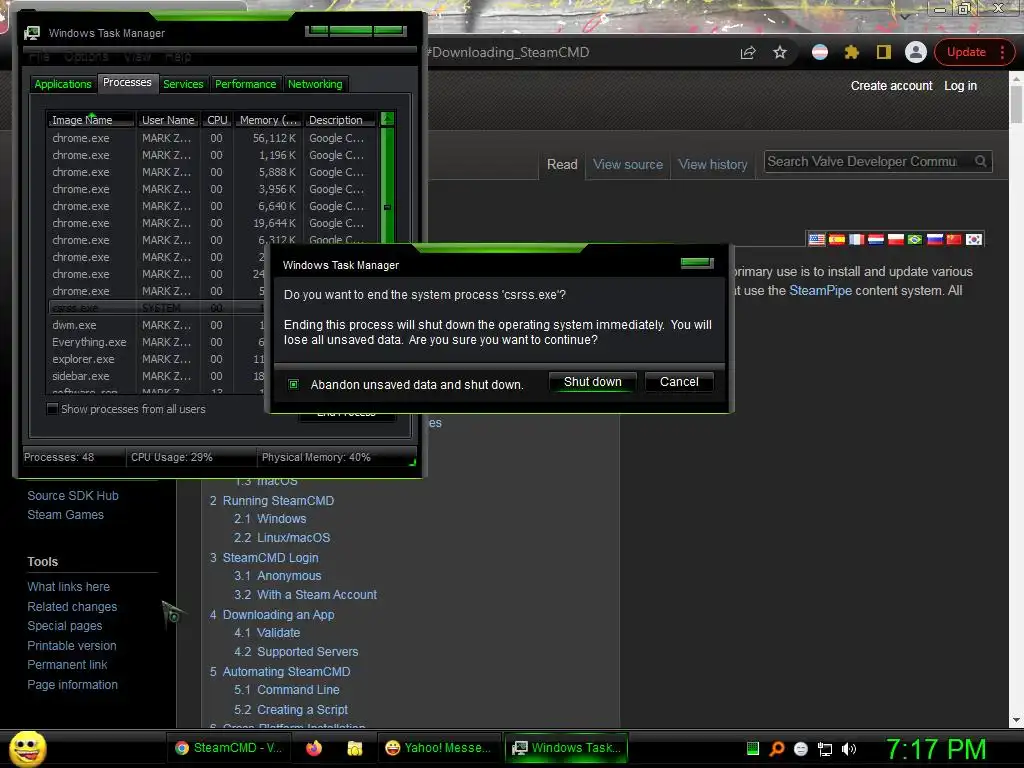The height and width of the screenshot is (768, 1024).
Task: Click the search magnifier in Valve wiki
Action: 980,161
